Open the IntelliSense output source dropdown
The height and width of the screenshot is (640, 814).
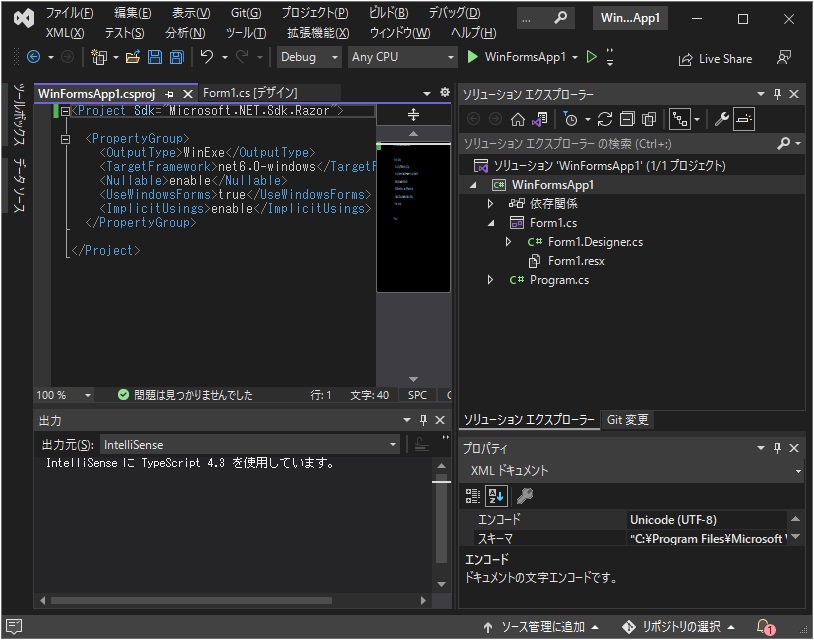point(250,445)
